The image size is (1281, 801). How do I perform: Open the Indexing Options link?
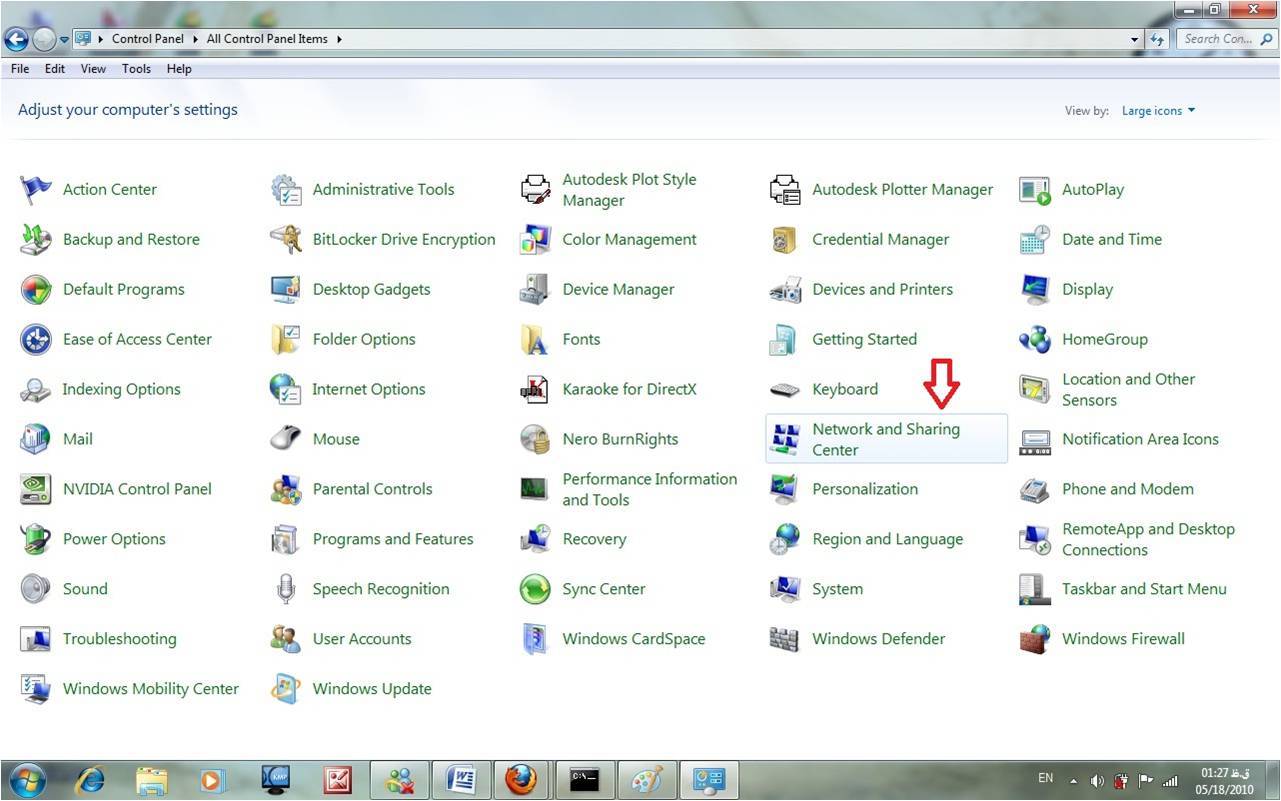122,389
